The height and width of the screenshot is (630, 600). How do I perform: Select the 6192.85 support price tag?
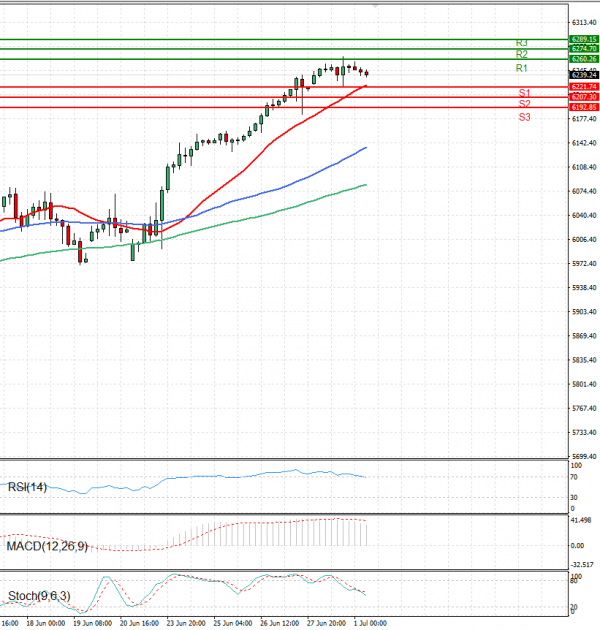pos(584,107)
